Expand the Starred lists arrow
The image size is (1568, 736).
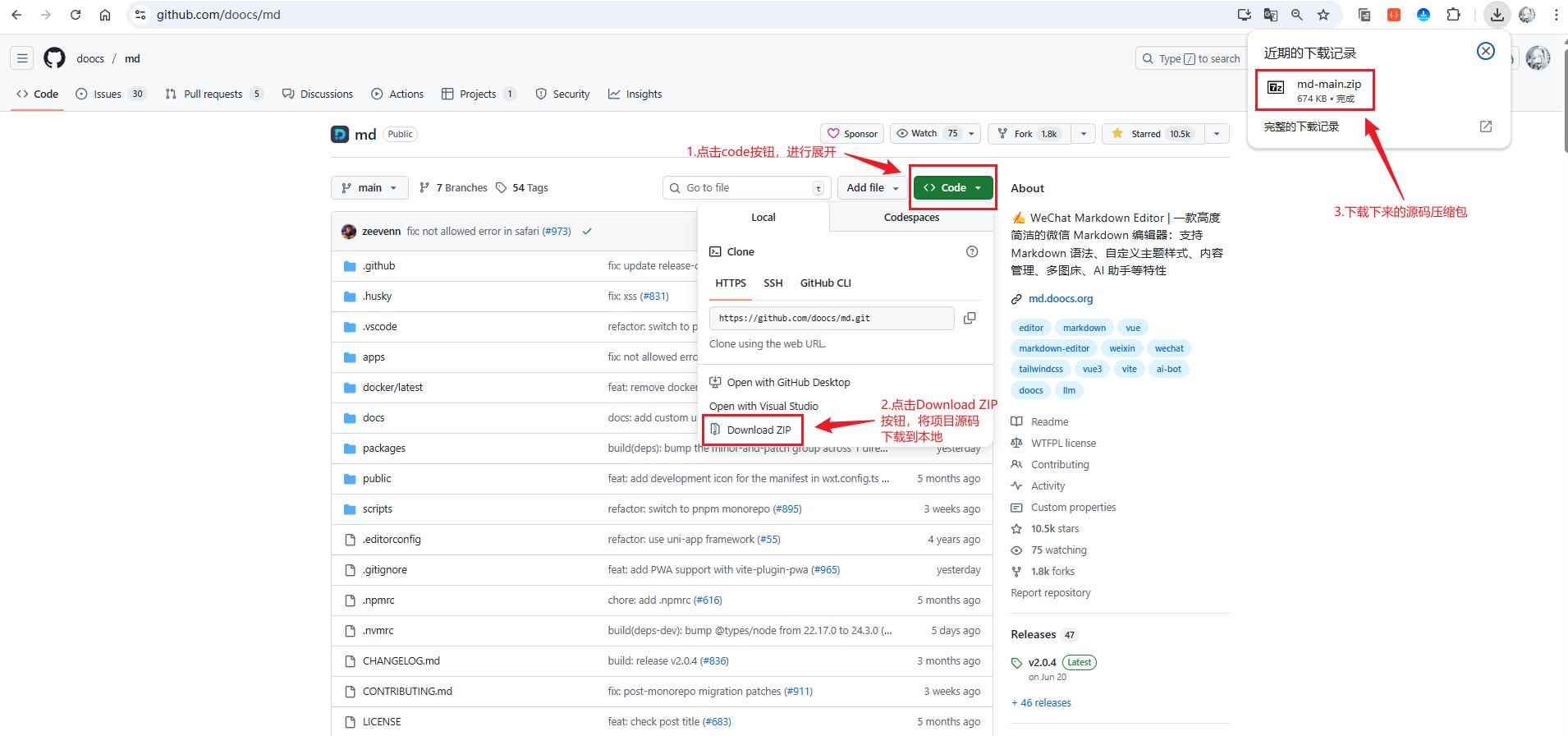coord(1217,134)
